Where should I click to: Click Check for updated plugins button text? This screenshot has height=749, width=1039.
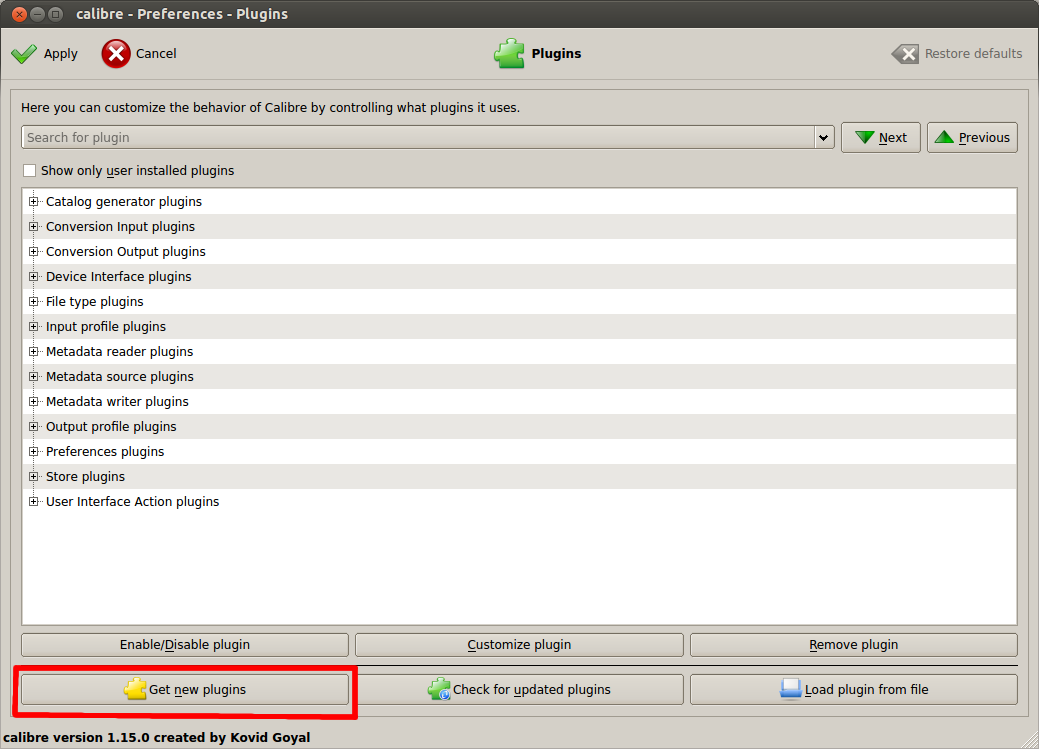point(531,689)
